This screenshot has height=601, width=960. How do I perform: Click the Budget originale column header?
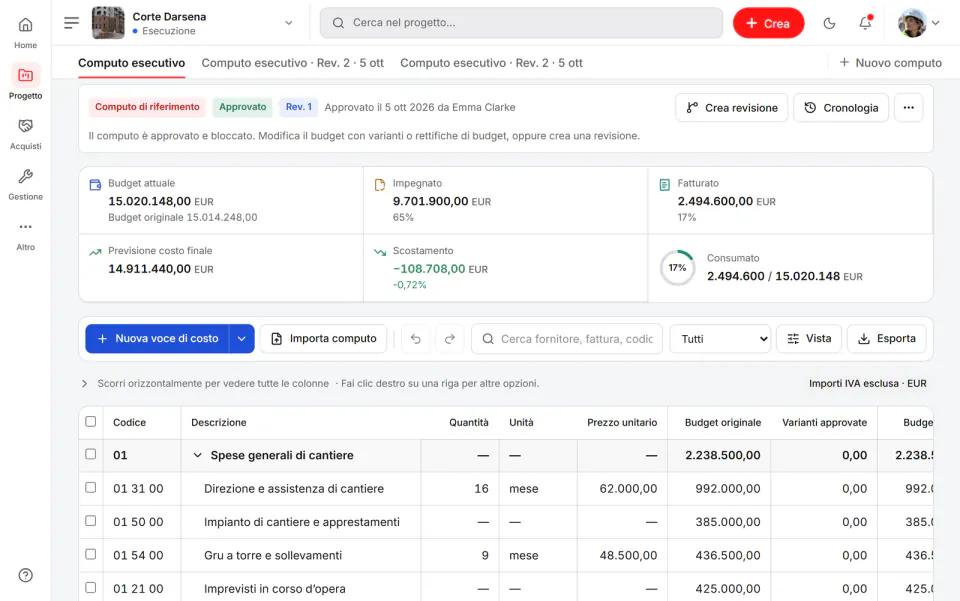722,423
